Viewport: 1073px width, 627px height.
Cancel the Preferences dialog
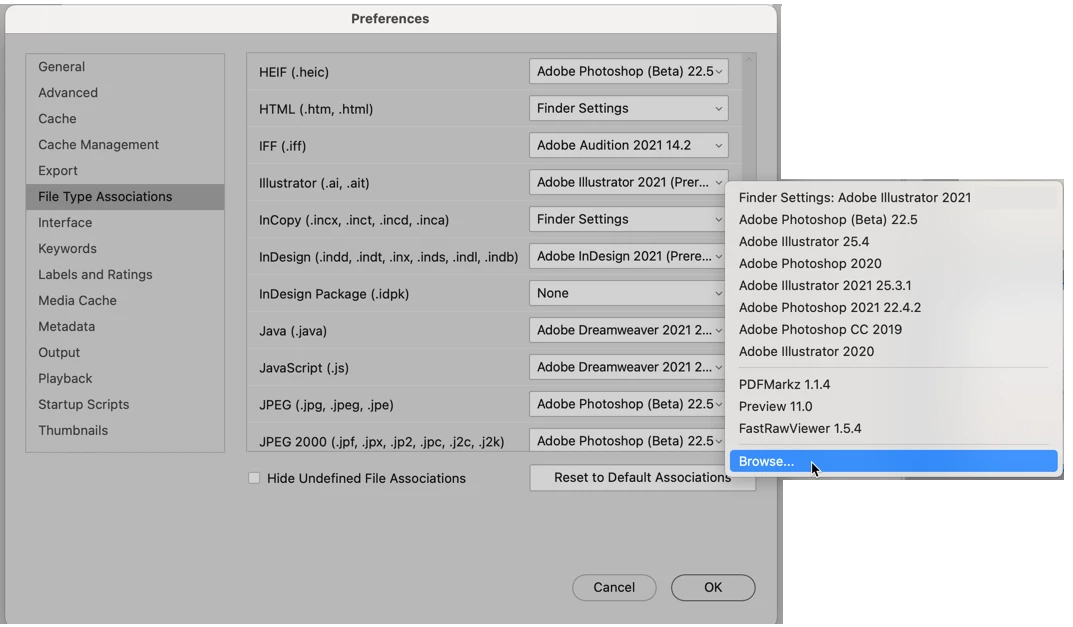[614, 587]
